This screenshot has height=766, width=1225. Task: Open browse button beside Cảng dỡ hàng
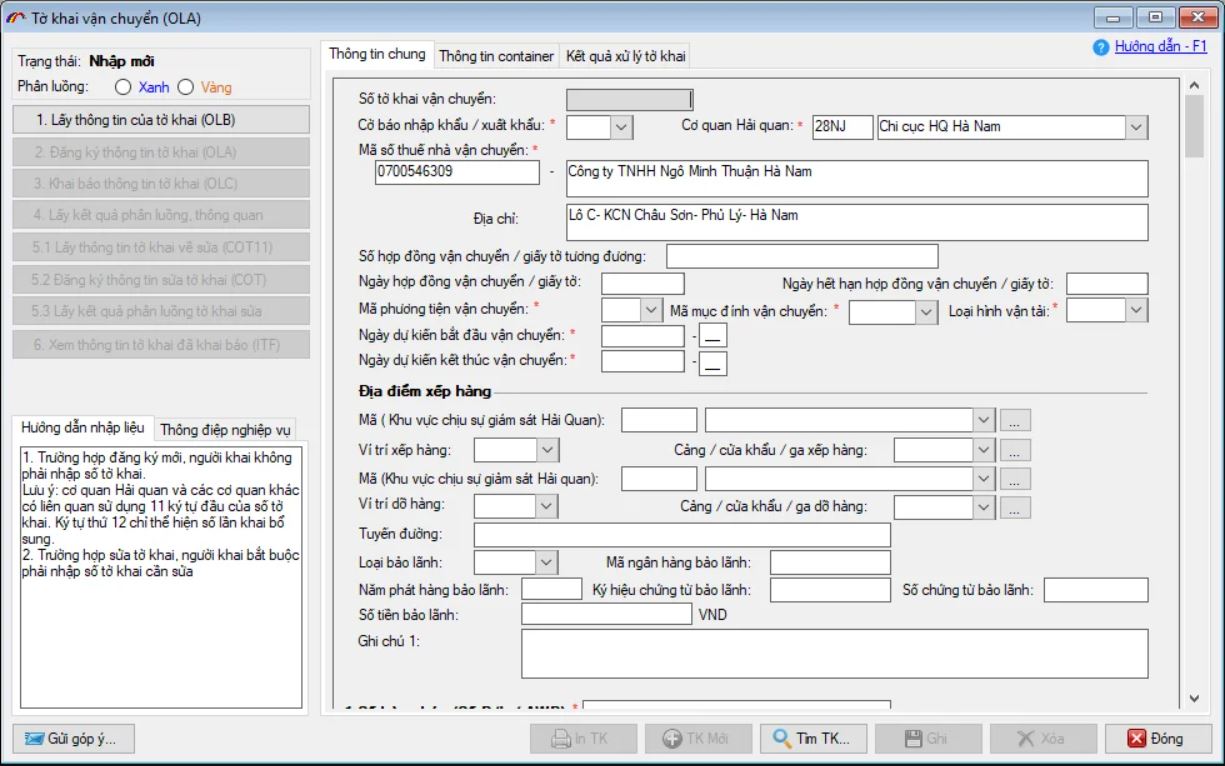(x=1015, y=507)
